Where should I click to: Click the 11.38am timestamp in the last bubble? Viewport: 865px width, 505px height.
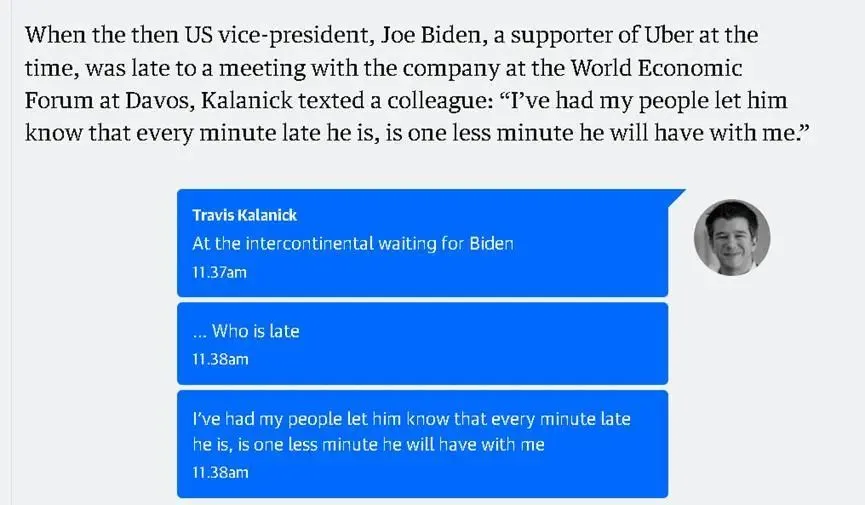pos(219,471)
